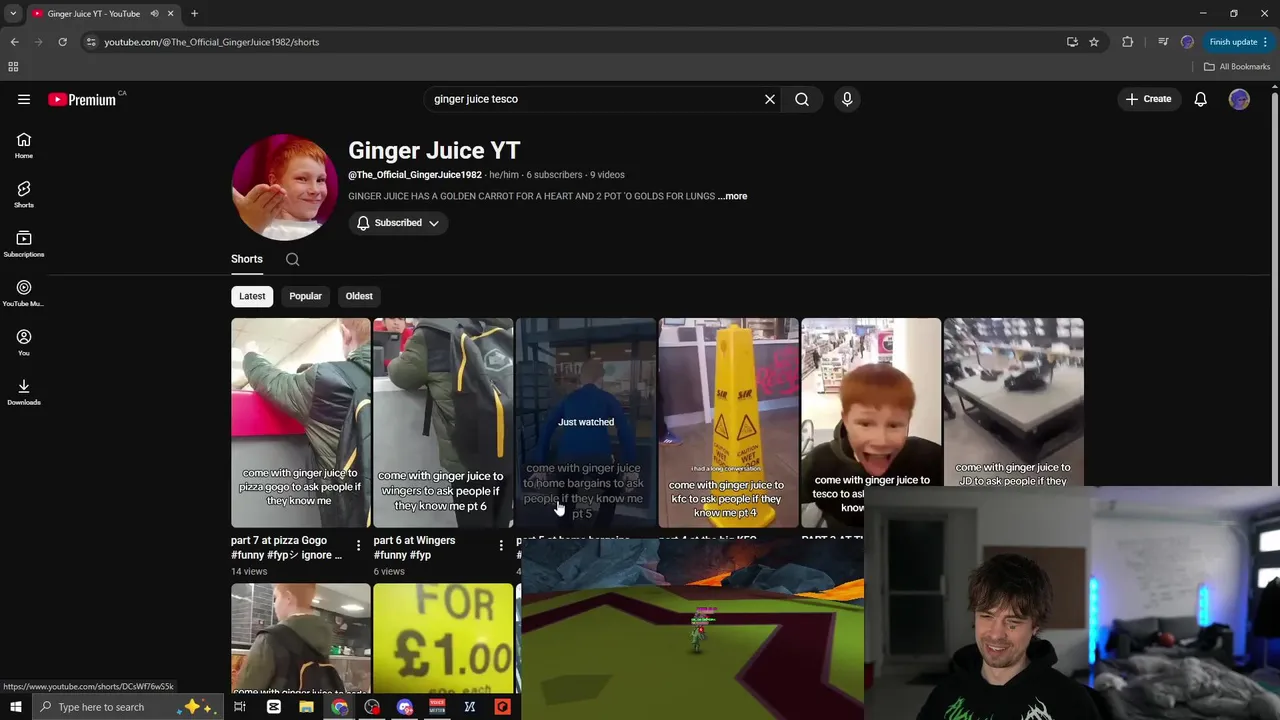Open YouTube notifications bell
This screenshot has height=720, width=1280.
click(x=1201, y=99)
